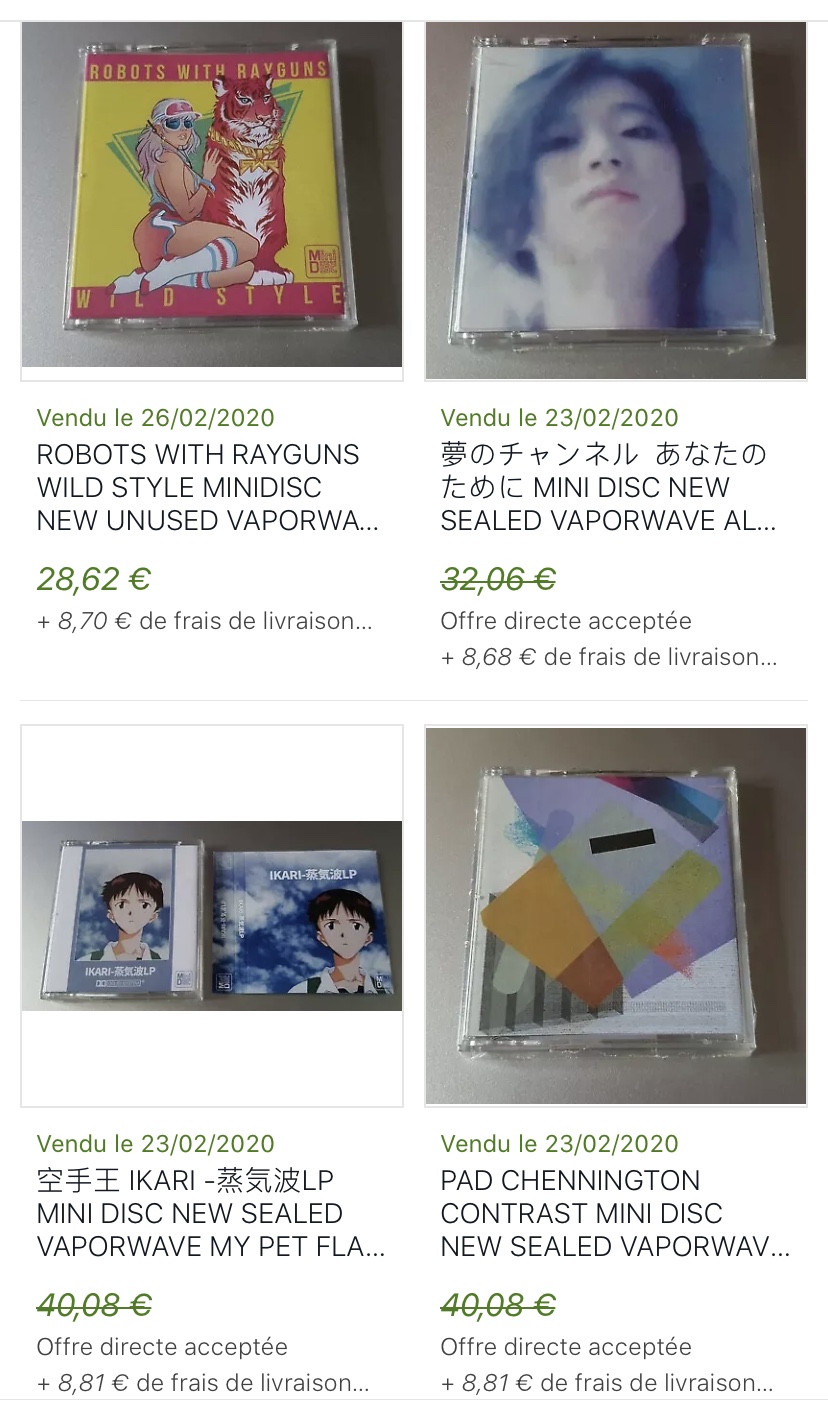Open ROBOTS WITH RAYGUNS WILD STYLE listing title
The image size is (828, 1418).
(207, 488)
